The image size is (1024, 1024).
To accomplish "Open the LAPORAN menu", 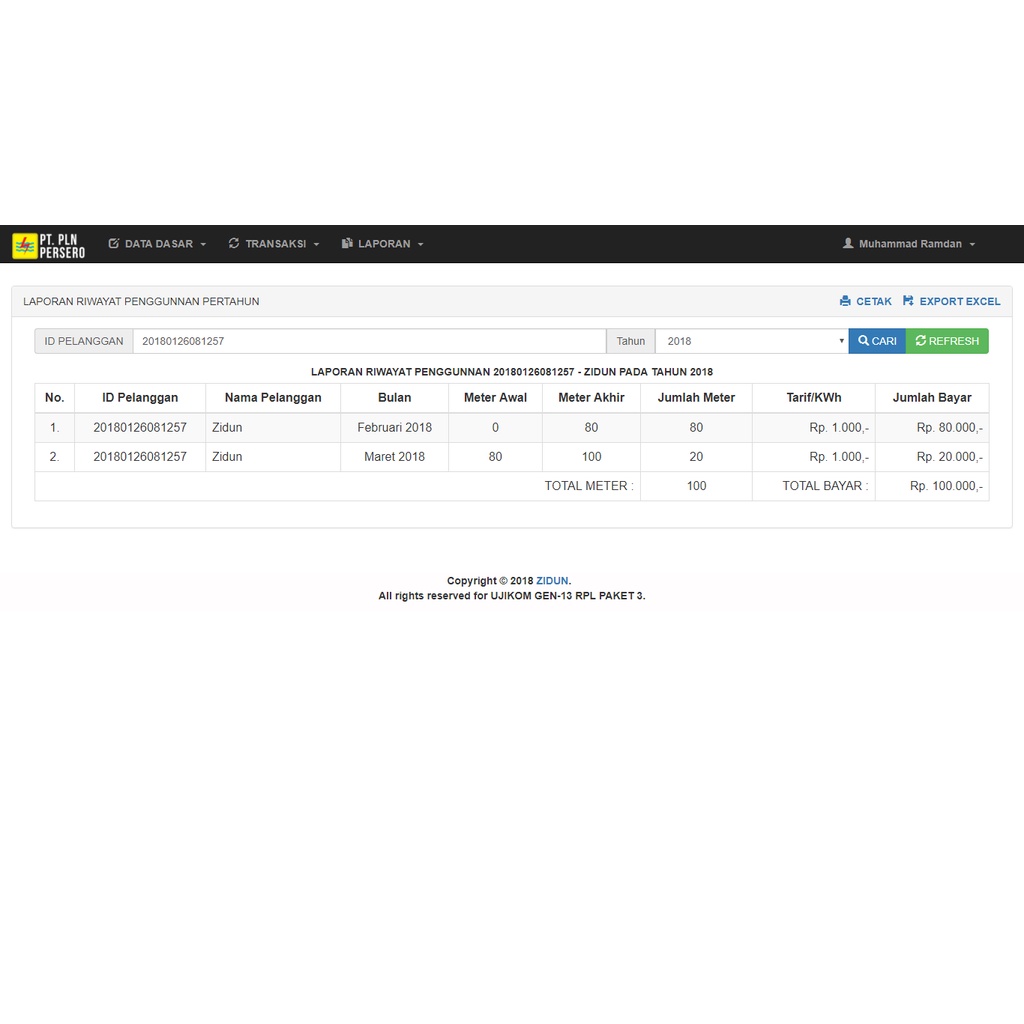I will pos(383,244).
